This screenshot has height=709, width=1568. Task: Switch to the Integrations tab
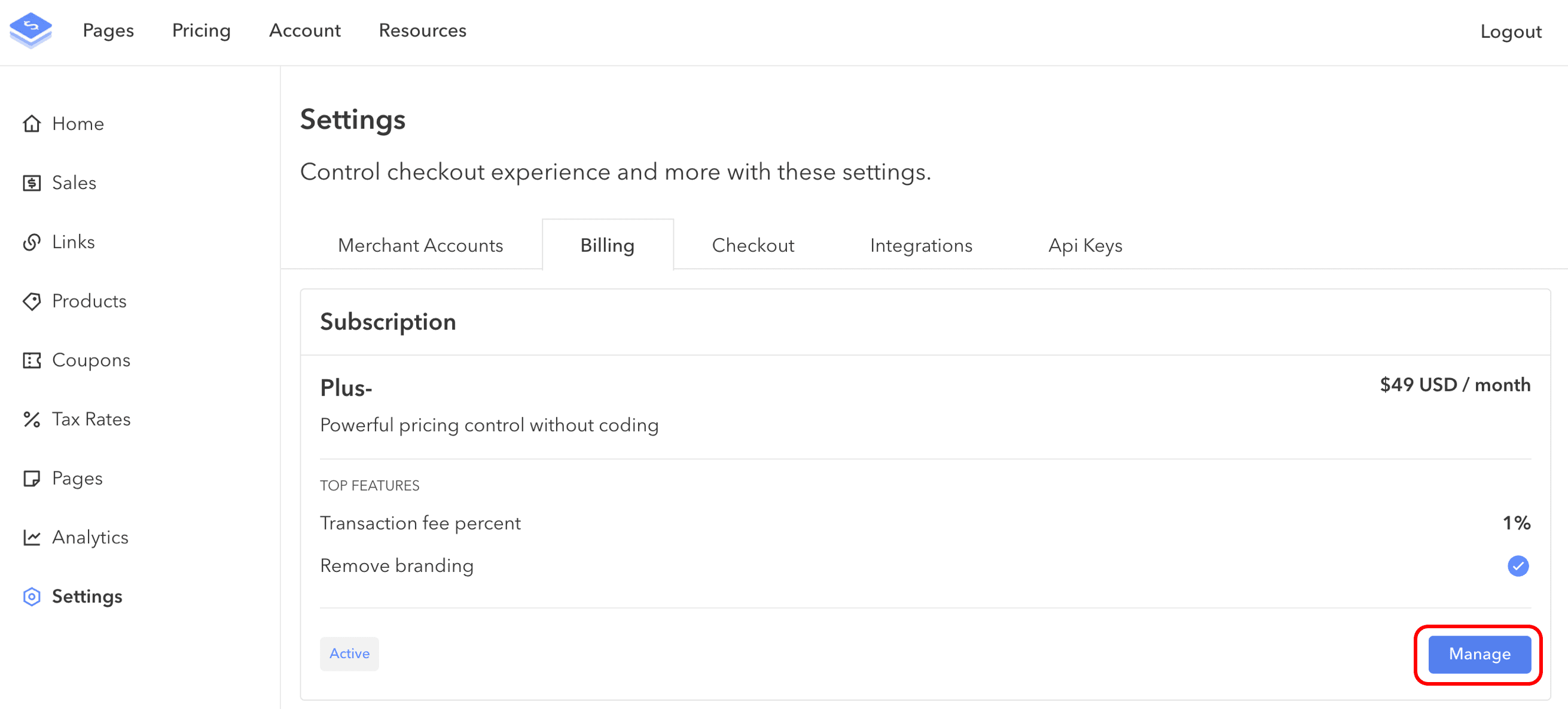921,245
